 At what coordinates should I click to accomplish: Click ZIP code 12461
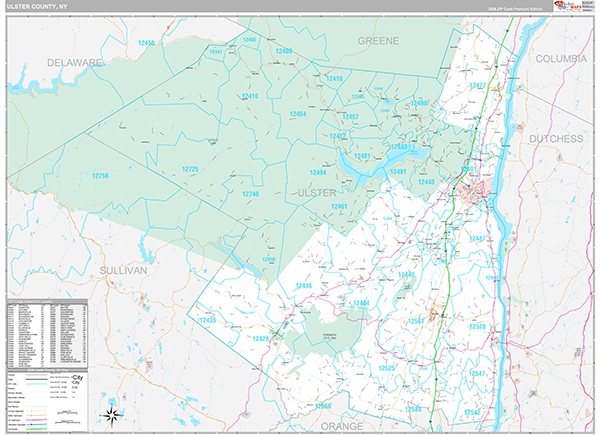(339, 206)
